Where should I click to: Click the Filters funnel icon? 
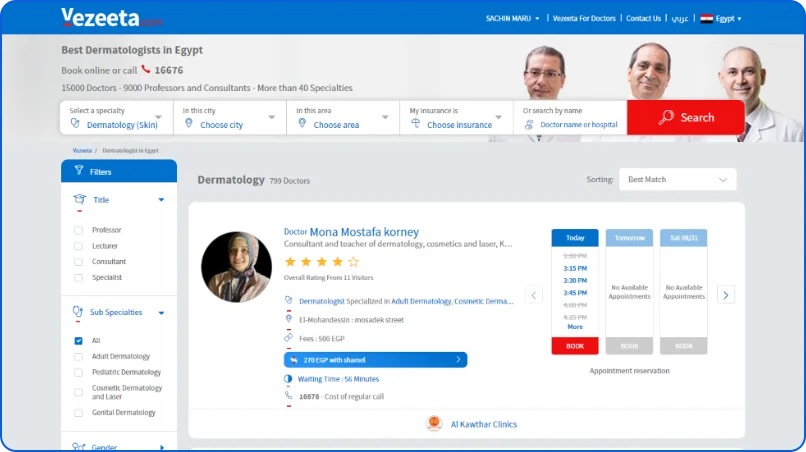pos(79,170)
